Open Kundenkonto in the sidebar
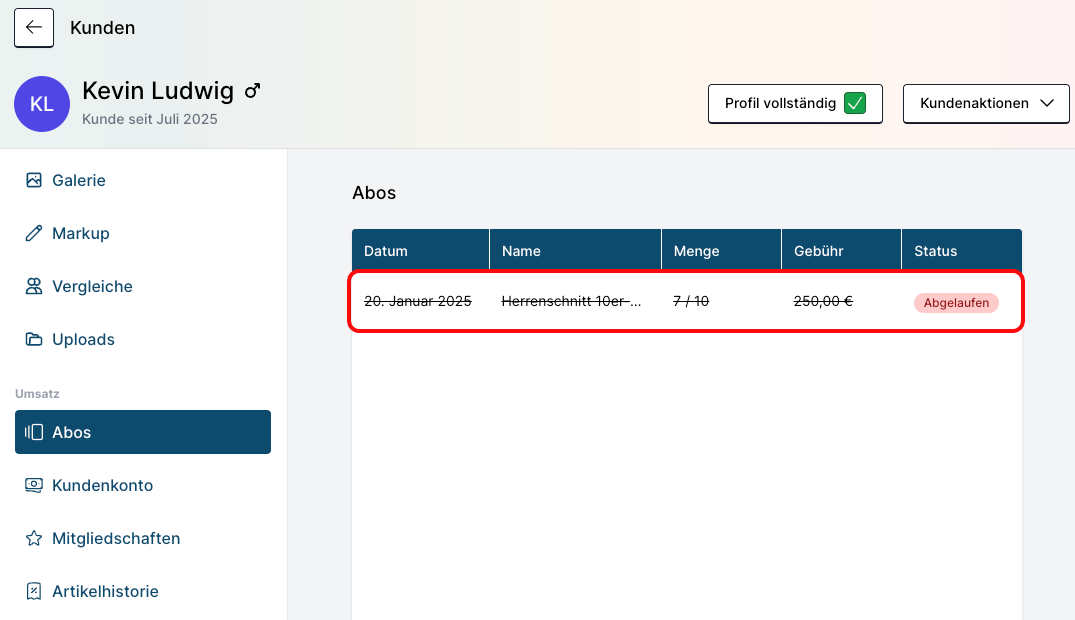Viewport: 1075px width, 620px height. pyautogui.click(x=102, y=485)
